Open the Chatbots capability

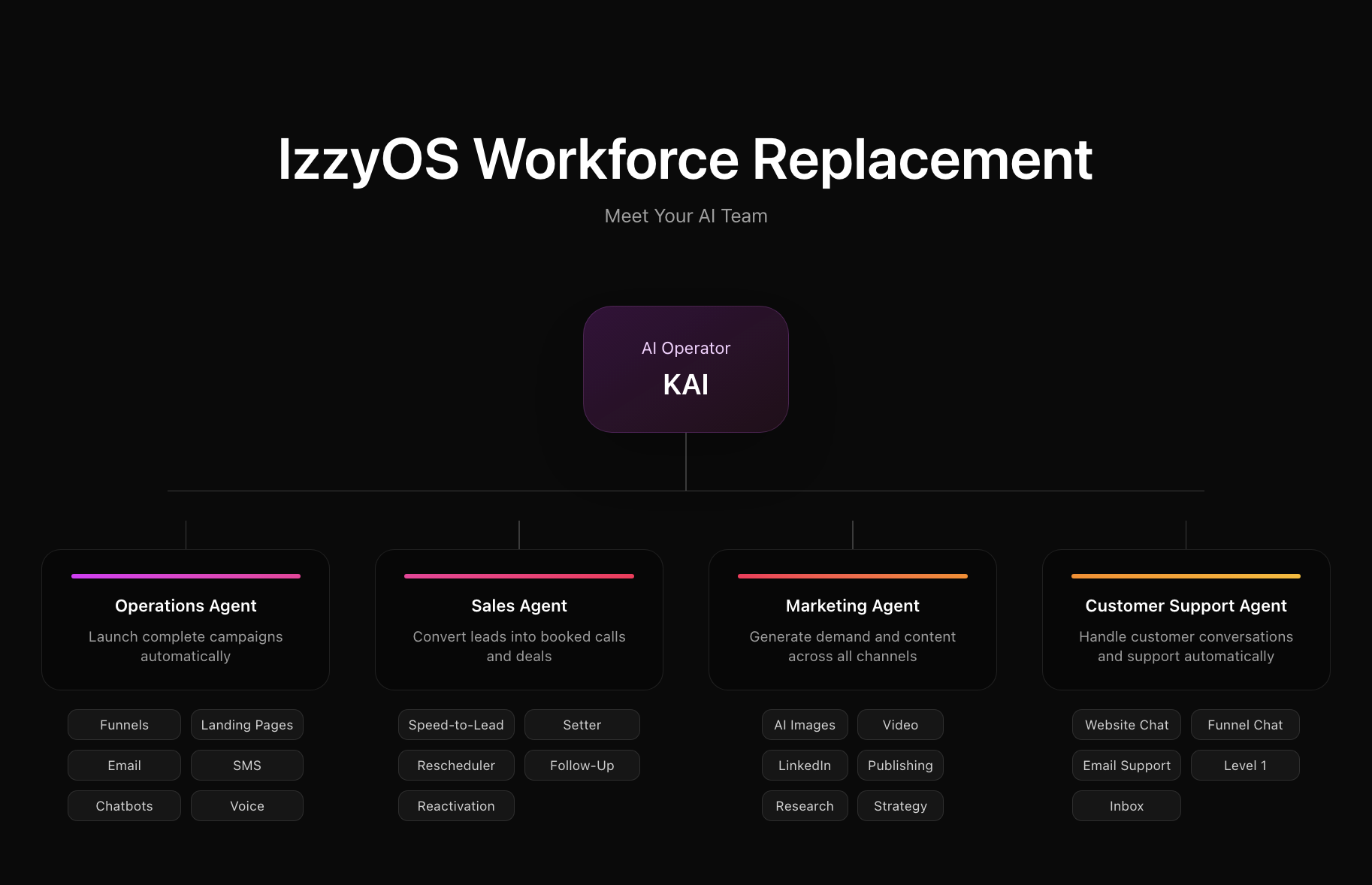click(x=124, y=805)
